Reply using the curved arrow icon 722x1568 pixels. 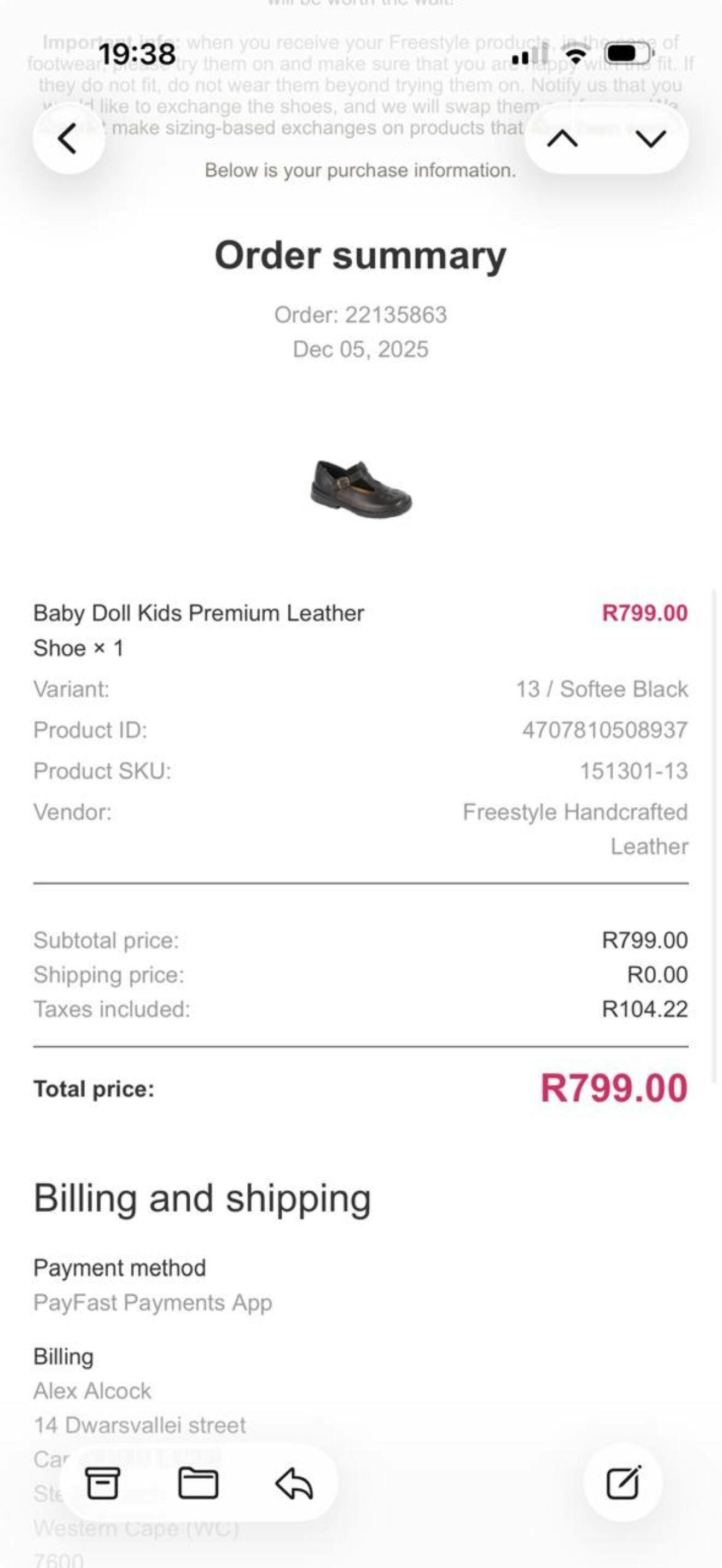click(x=294, y=1483)
